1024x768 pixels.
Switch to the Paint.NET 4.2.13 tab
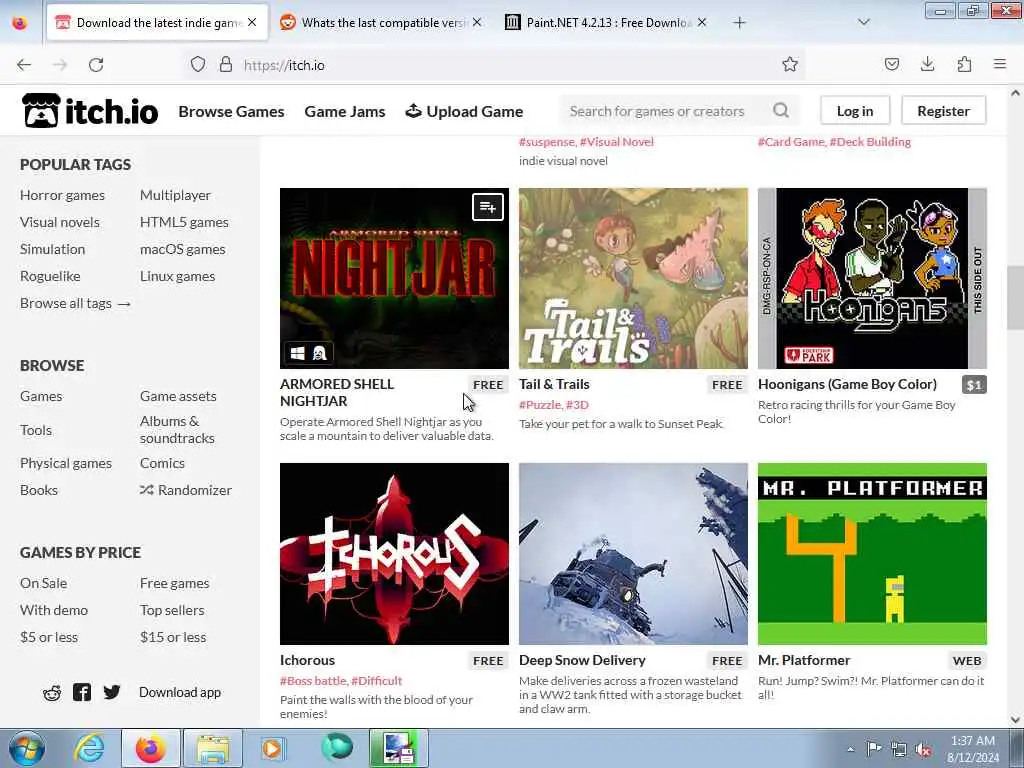tap(606, 23)
